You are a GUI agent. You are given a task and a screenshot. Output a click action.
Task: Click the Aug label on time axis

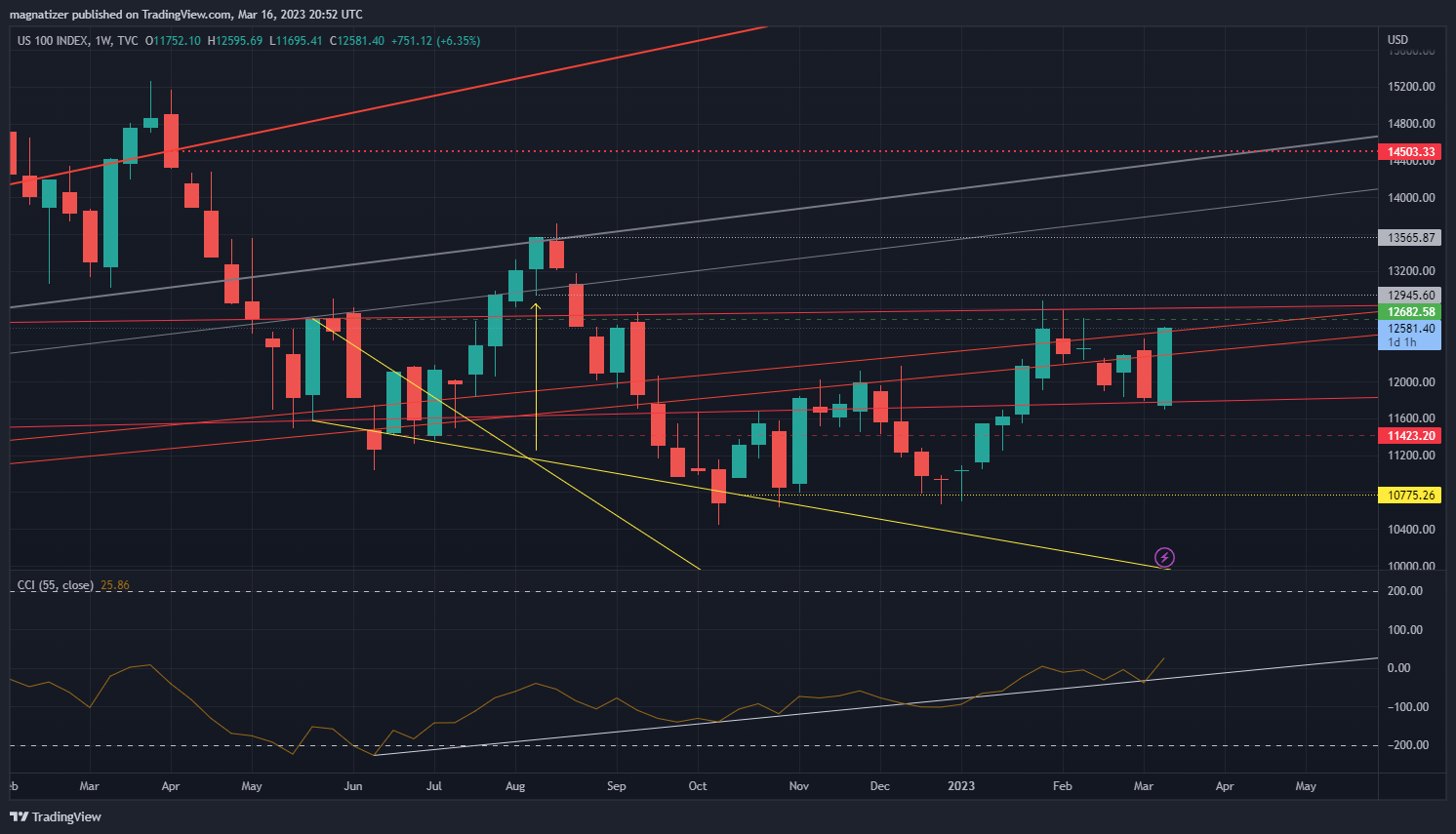tap(515, 786)
